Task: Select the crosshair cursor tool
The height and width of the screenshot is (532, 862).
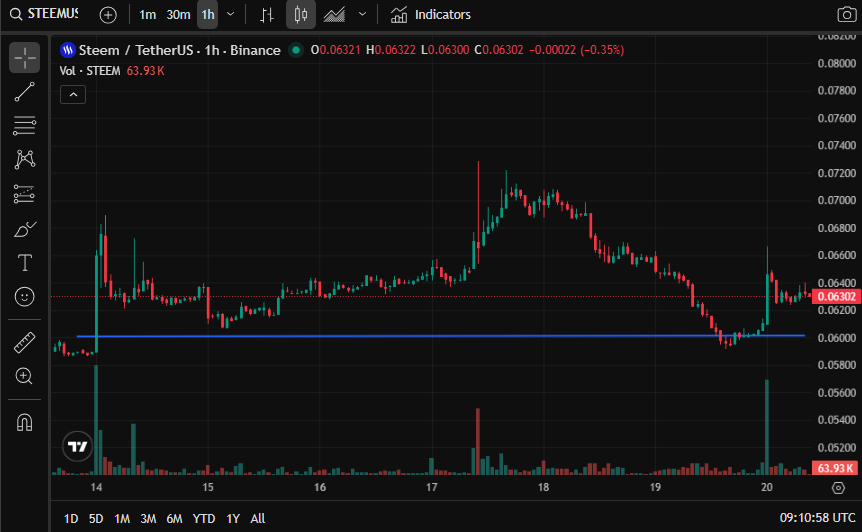Action: pos(24,57)
